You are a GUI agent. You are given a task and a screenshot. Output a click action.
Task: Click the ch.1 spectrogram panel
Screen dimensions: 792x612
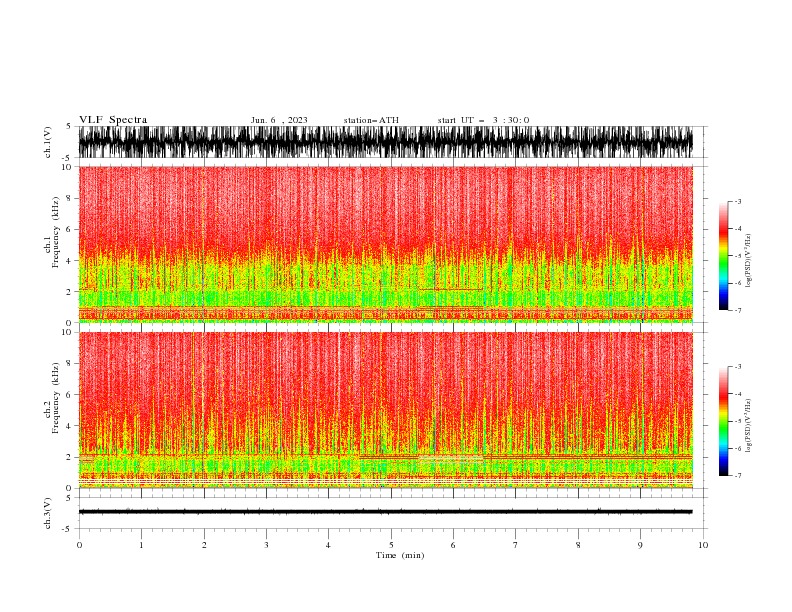tap(385, 244)
